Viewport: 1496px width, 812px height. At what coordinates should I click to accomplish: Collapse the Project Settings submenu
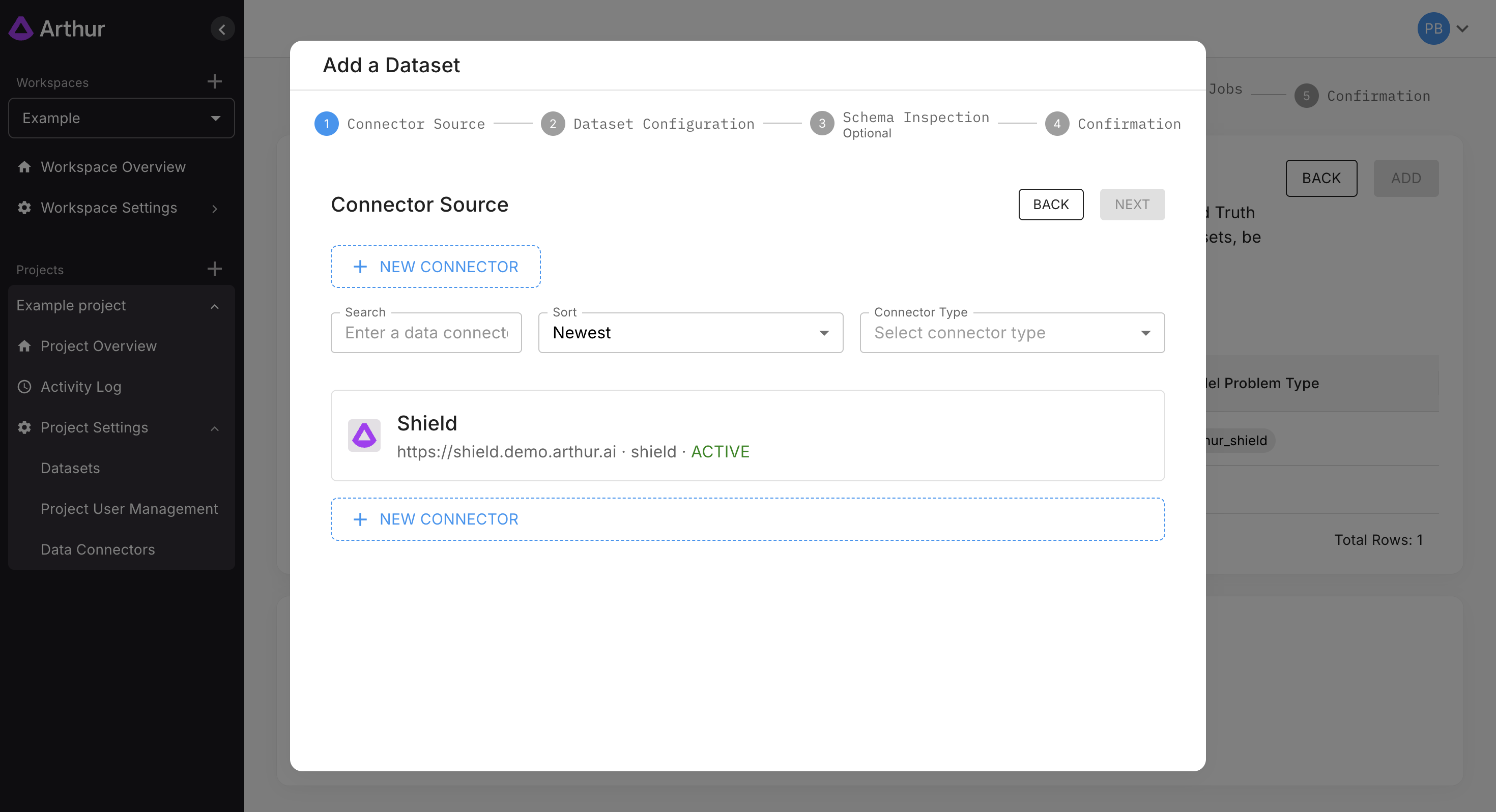click(214, 428)
